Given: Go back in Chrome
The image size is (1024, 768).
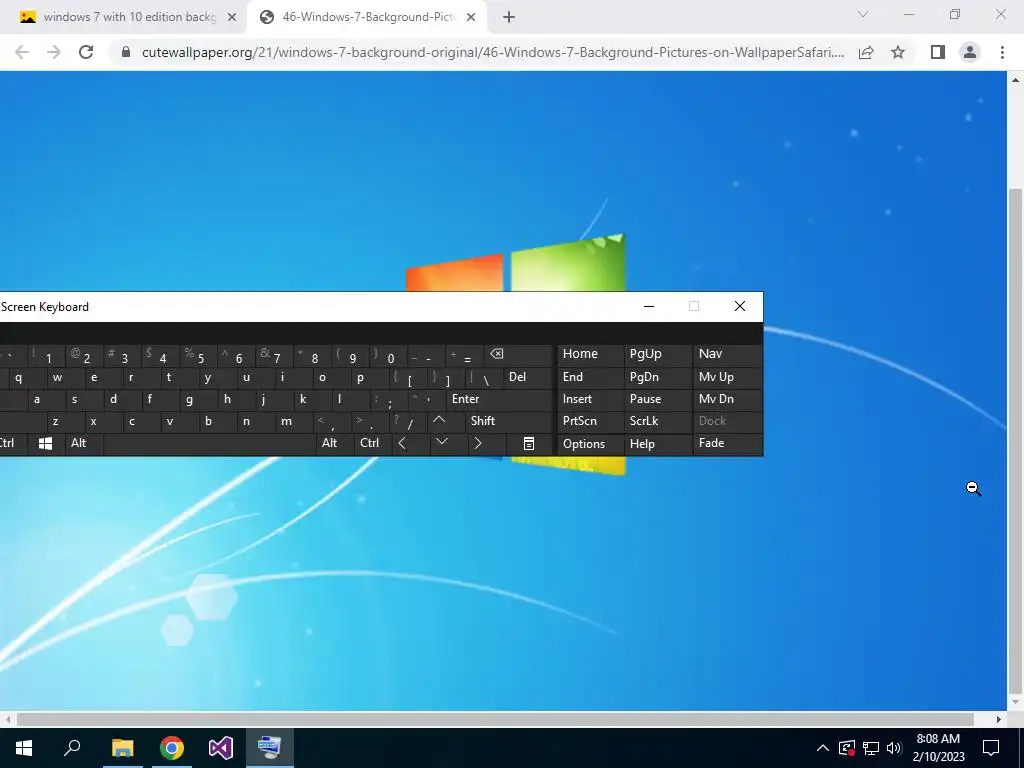Looking at the screenshot, I should pos(22,52).
